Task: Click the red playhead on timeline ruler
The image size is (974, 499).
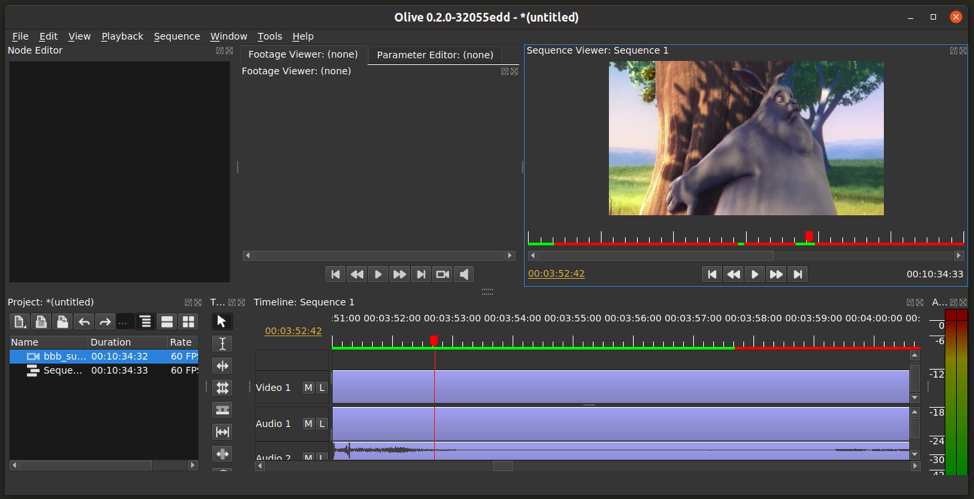Action: point(434,341)
